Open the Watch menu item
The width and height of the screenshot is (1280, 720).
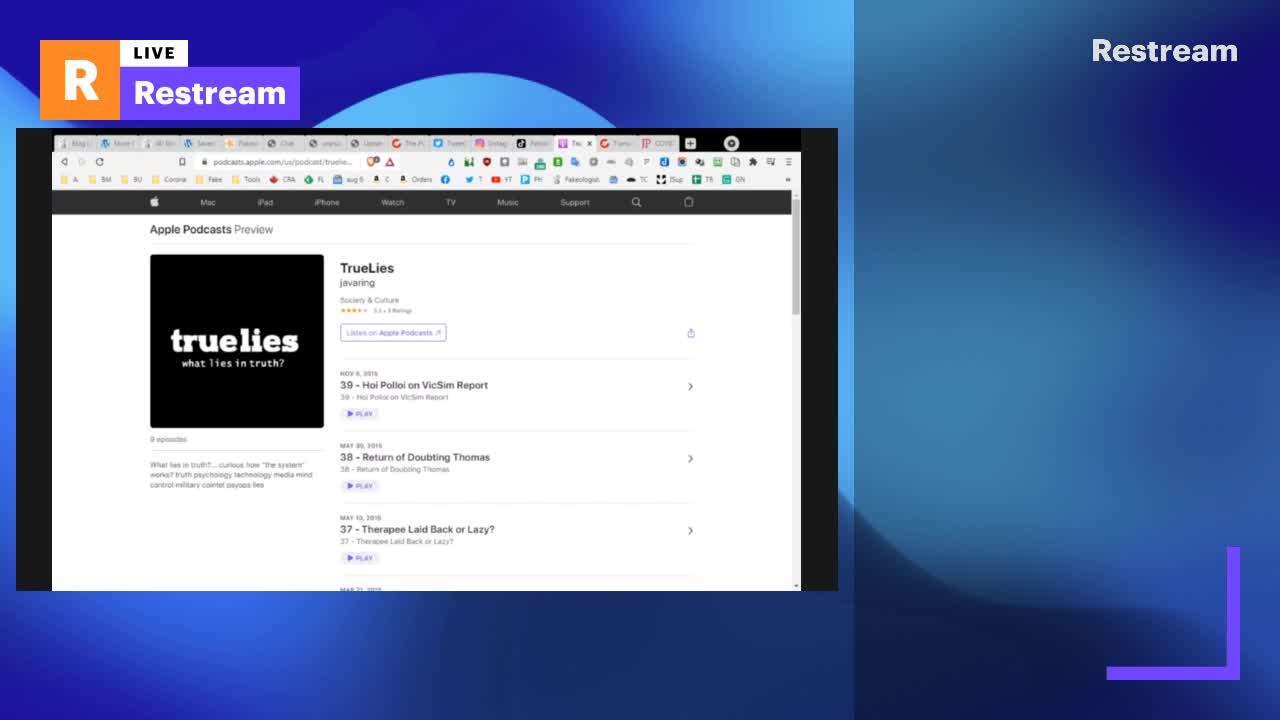(393, 203)
